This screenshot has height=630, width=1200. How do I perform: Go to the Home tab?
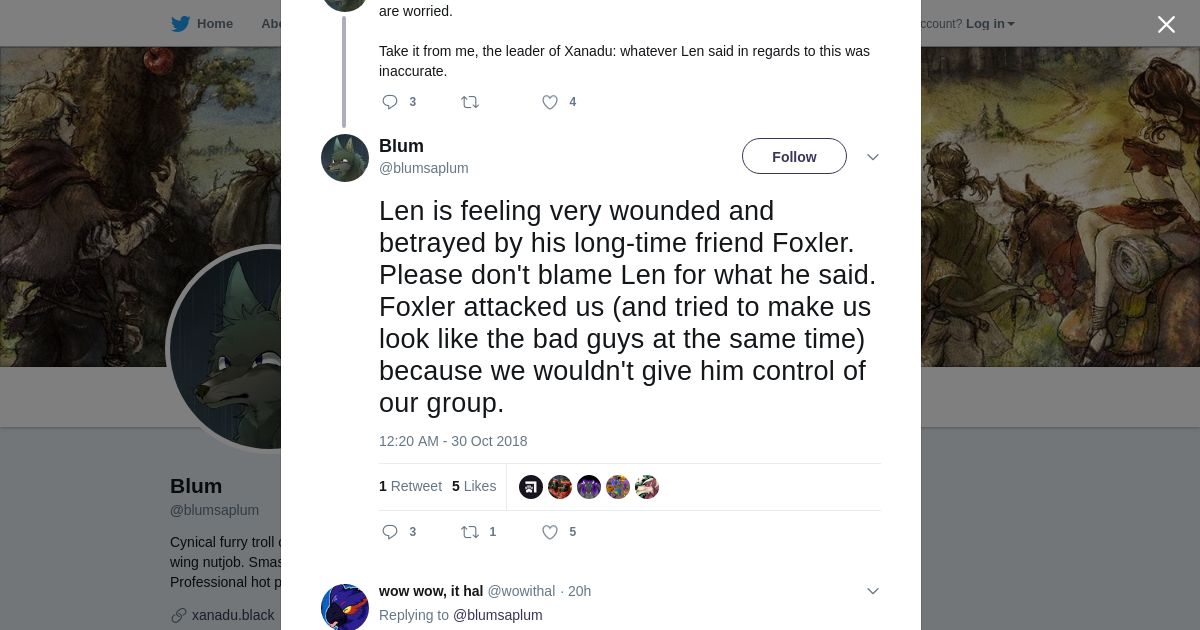[x=214, y=24]
